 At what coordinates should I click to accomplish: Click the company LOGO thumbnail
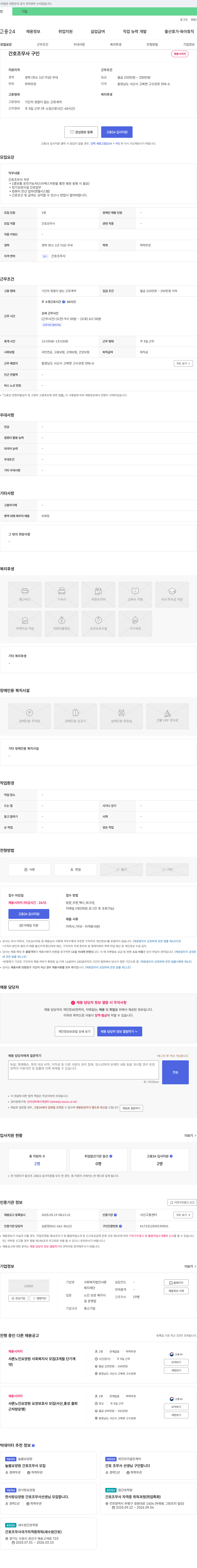[x=29, y=1286]
